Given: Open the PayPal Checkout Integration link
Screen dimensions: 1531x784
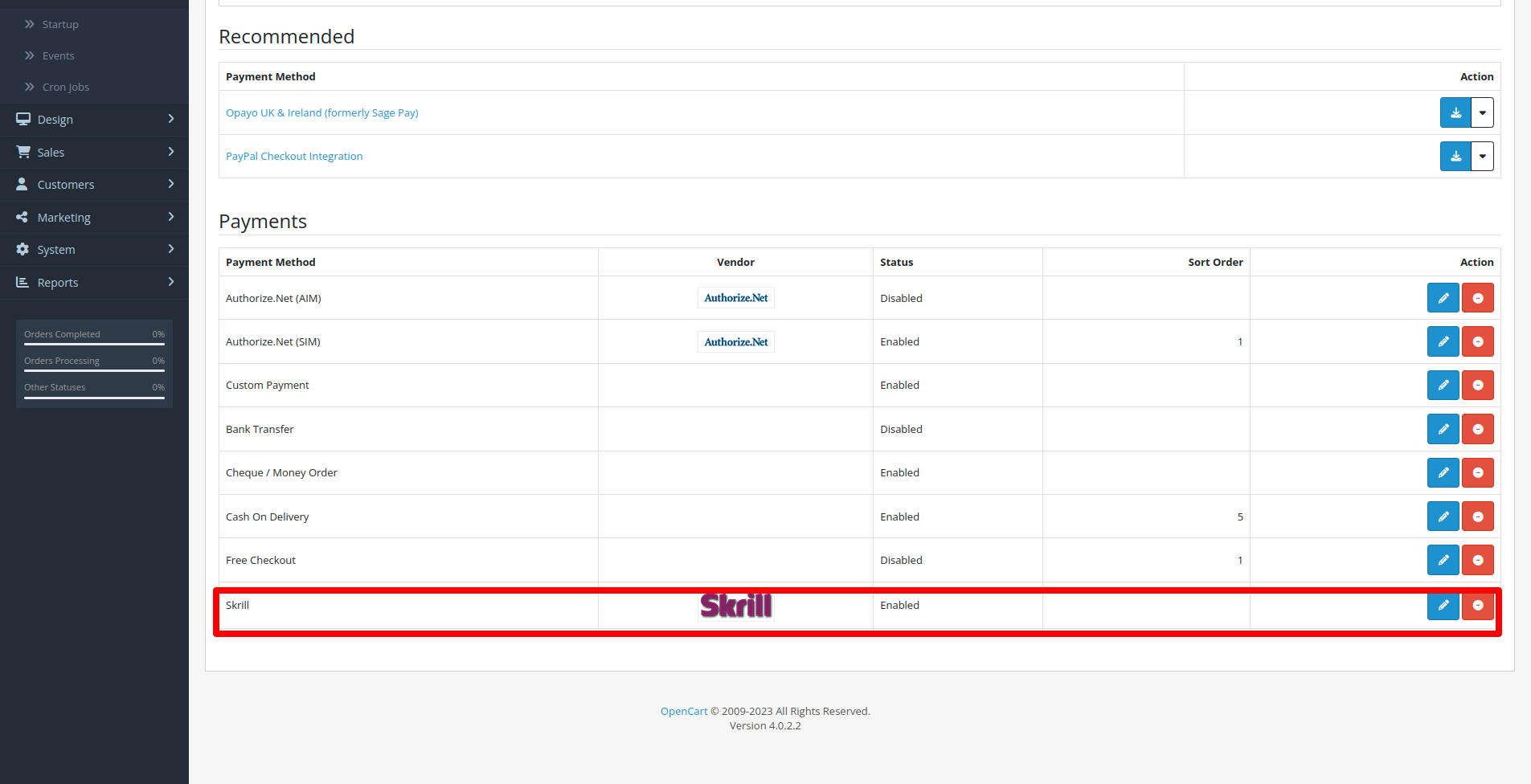Looking at the screenshot, I should [x=294, y=156].
